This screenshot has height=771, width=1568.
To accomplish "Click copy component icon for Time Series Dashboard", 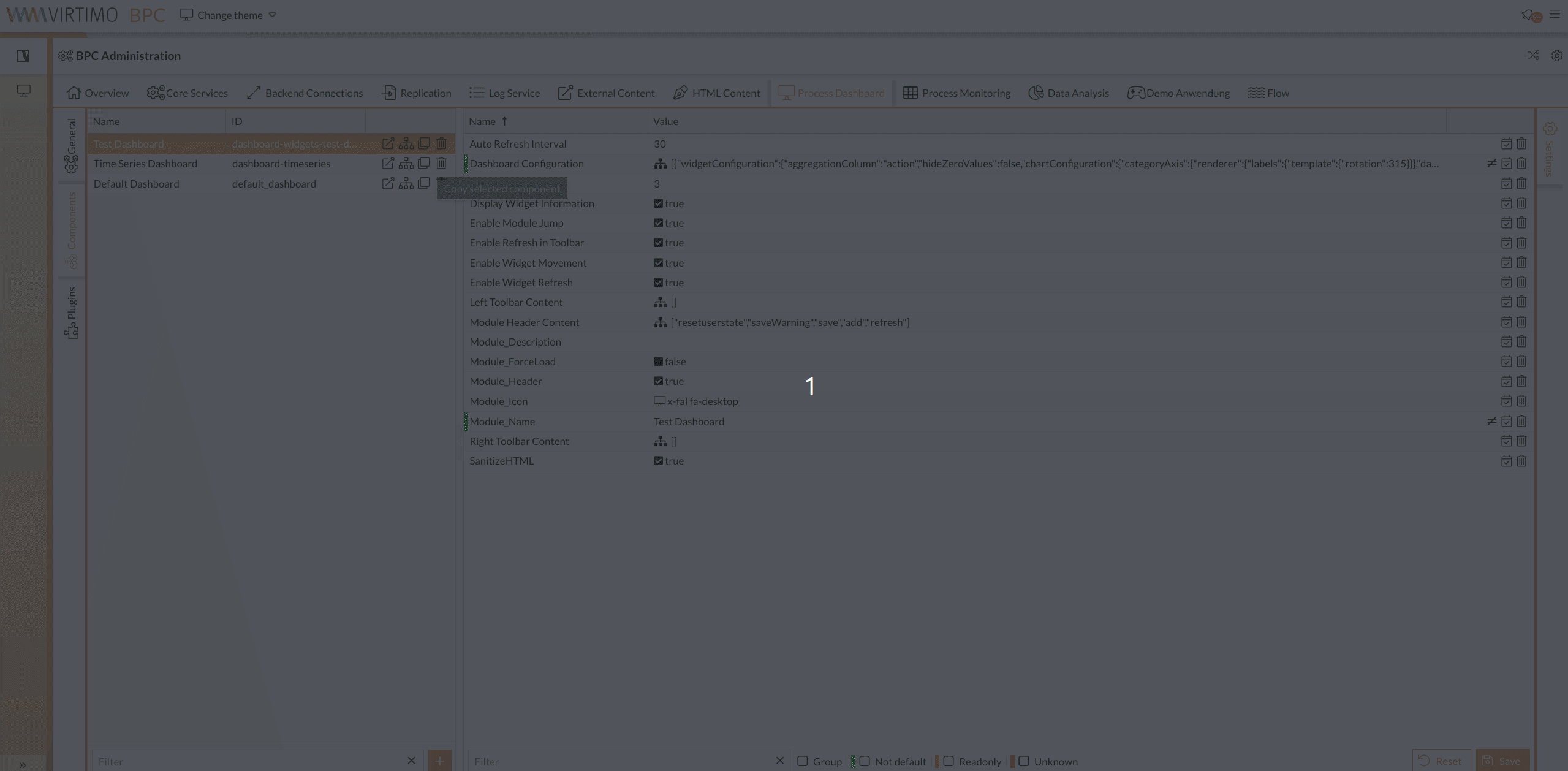I will point(423,164).
